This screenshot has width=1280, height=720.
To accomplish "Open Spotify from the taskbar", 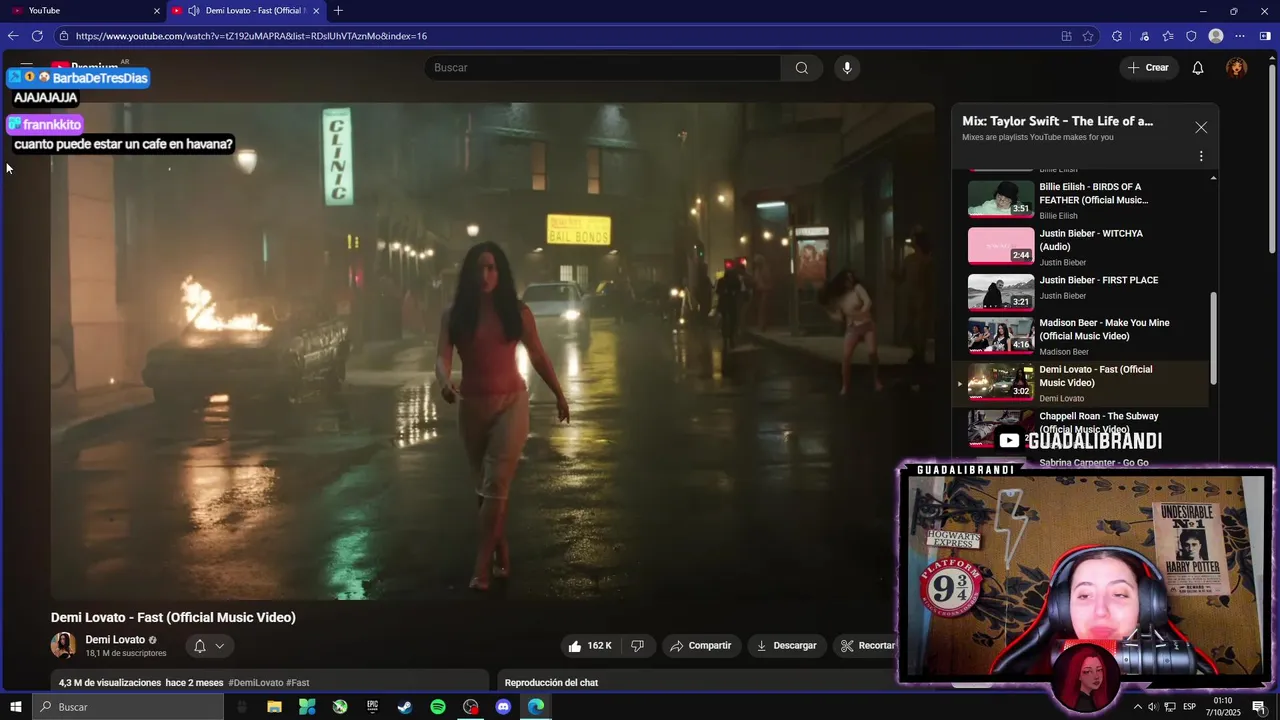I will pos(438,707).
